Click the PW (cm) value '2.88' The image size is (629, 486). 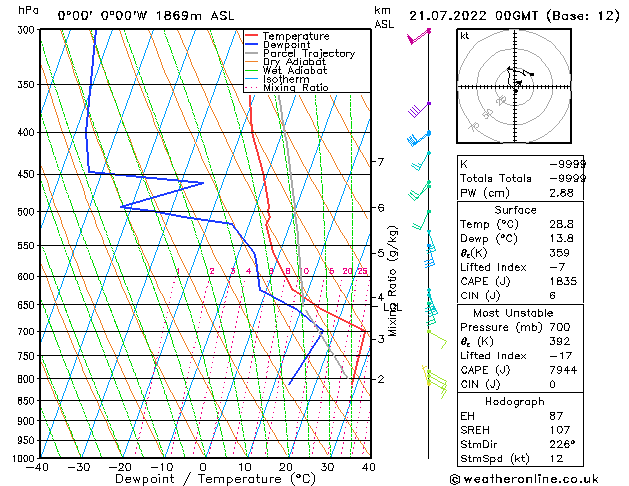coord(561,193)
